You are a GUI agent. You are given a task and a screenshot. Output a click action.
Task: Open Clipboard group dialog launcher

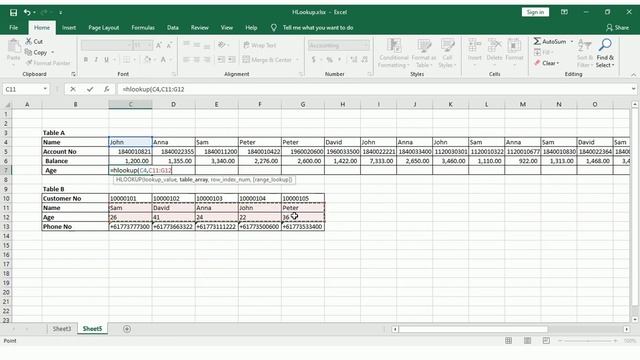[73, 74]
